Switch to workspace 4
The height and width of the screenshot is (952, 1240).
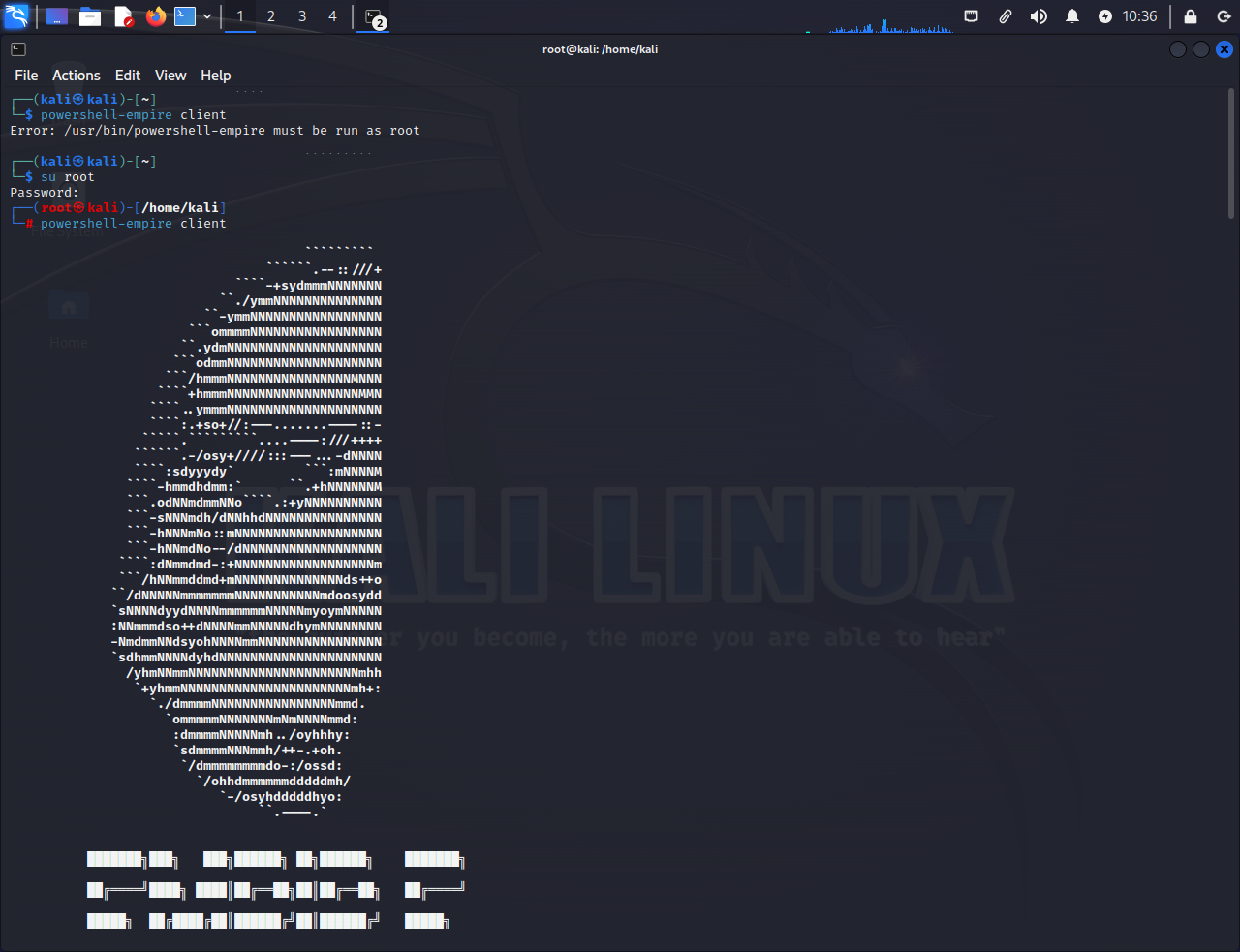tap(333, 16)
